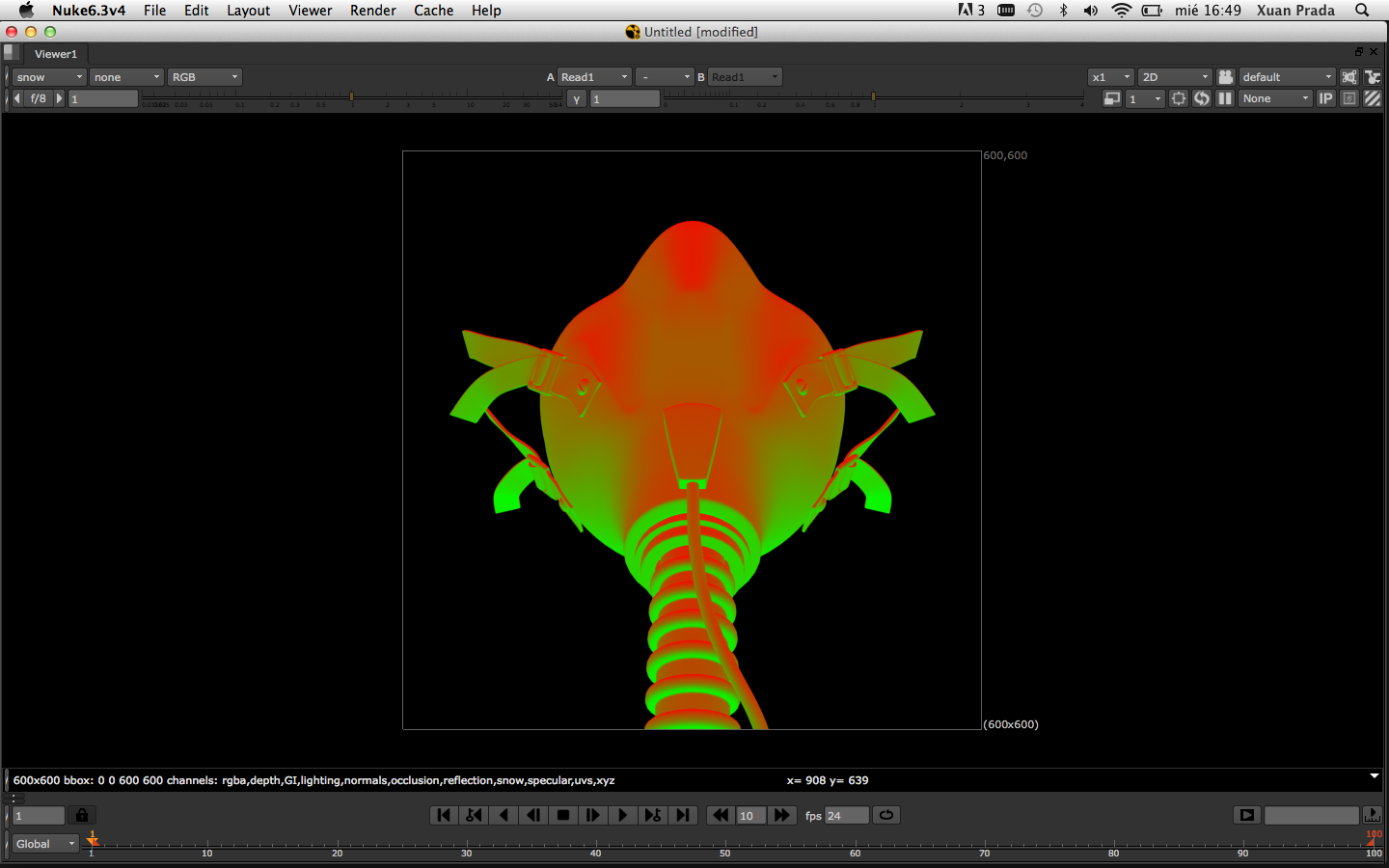Click the f/8 gain reset button
This screenshot has height=868, width=1389.
click(39, 98)
